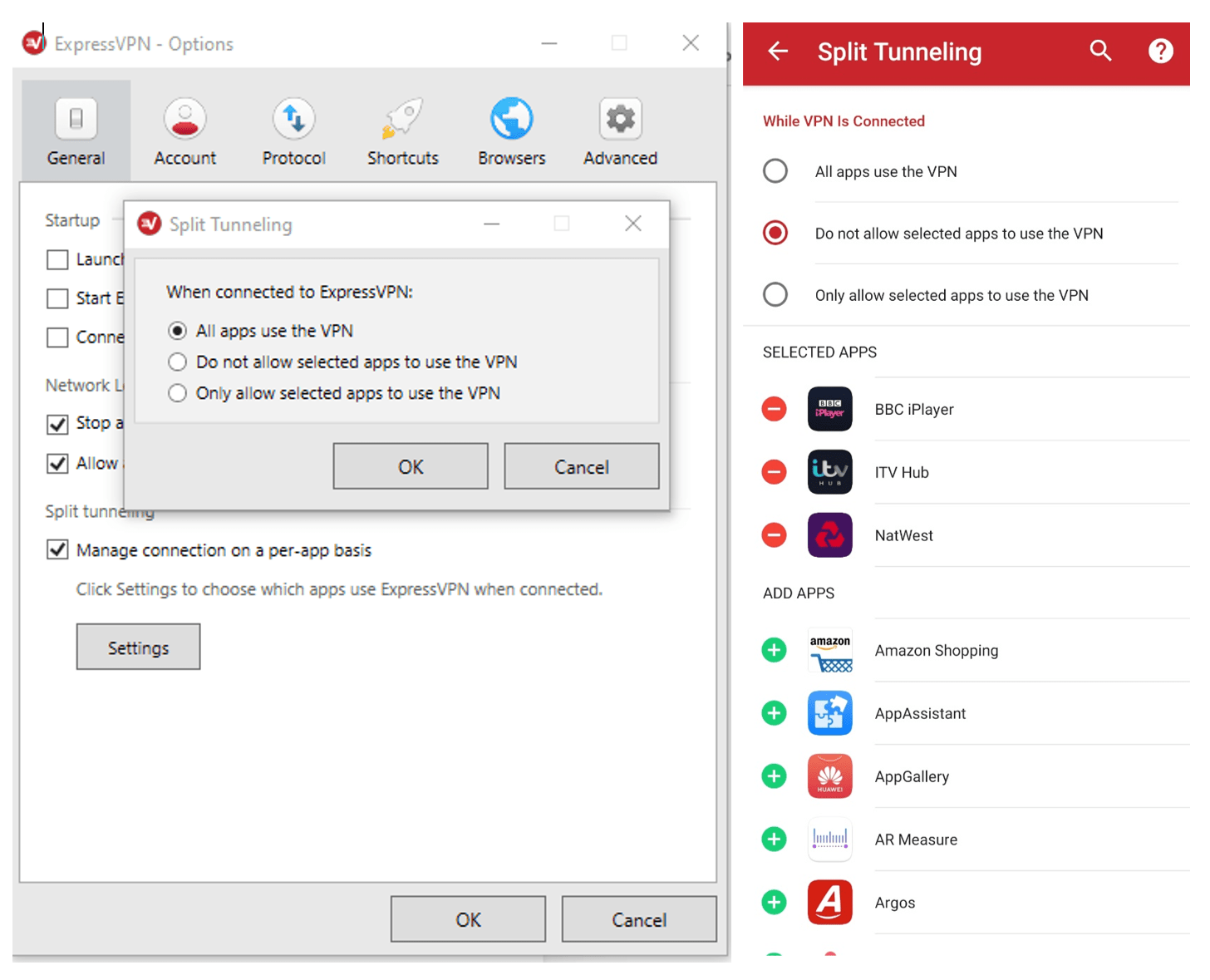This screenshot has width=1210, height=980.
Task: Uncheck the 'Allow' network checkbox
Action: [57, 463]
